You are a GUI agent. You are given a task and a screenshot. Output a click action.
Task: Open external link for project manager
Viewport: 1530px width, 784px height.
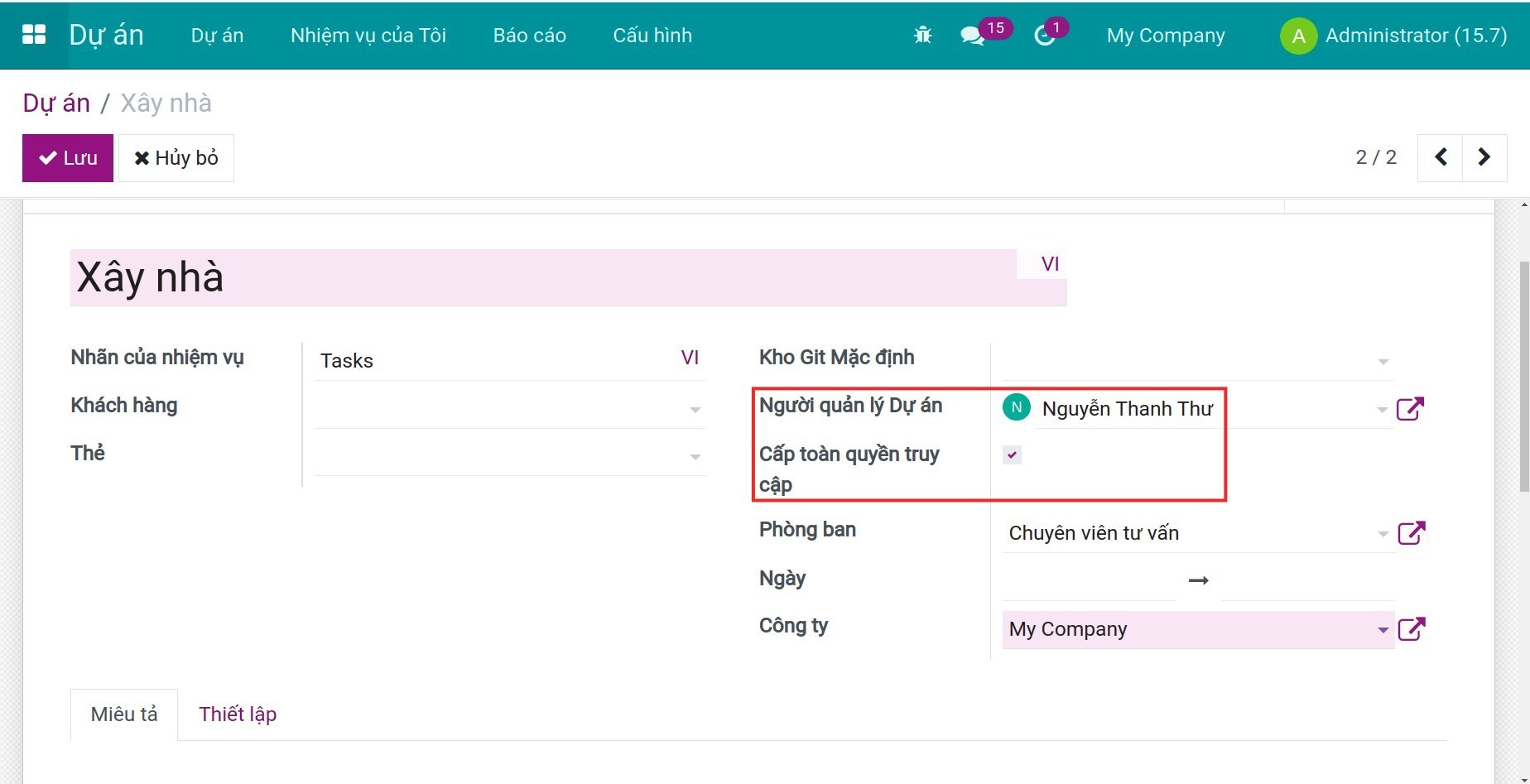coord(1410,409)
